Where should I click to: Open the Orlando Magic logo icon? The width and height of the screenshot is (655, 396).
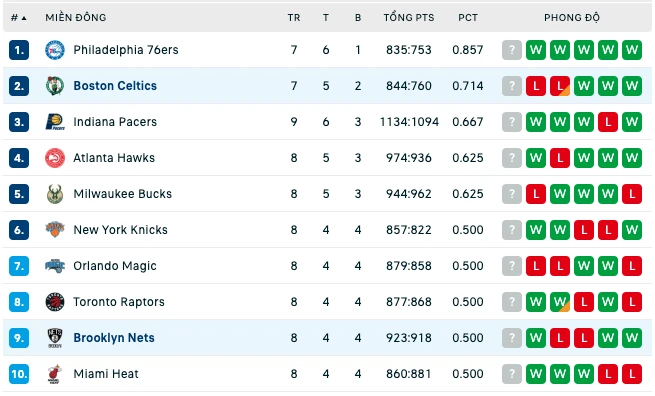coord(55,266)
